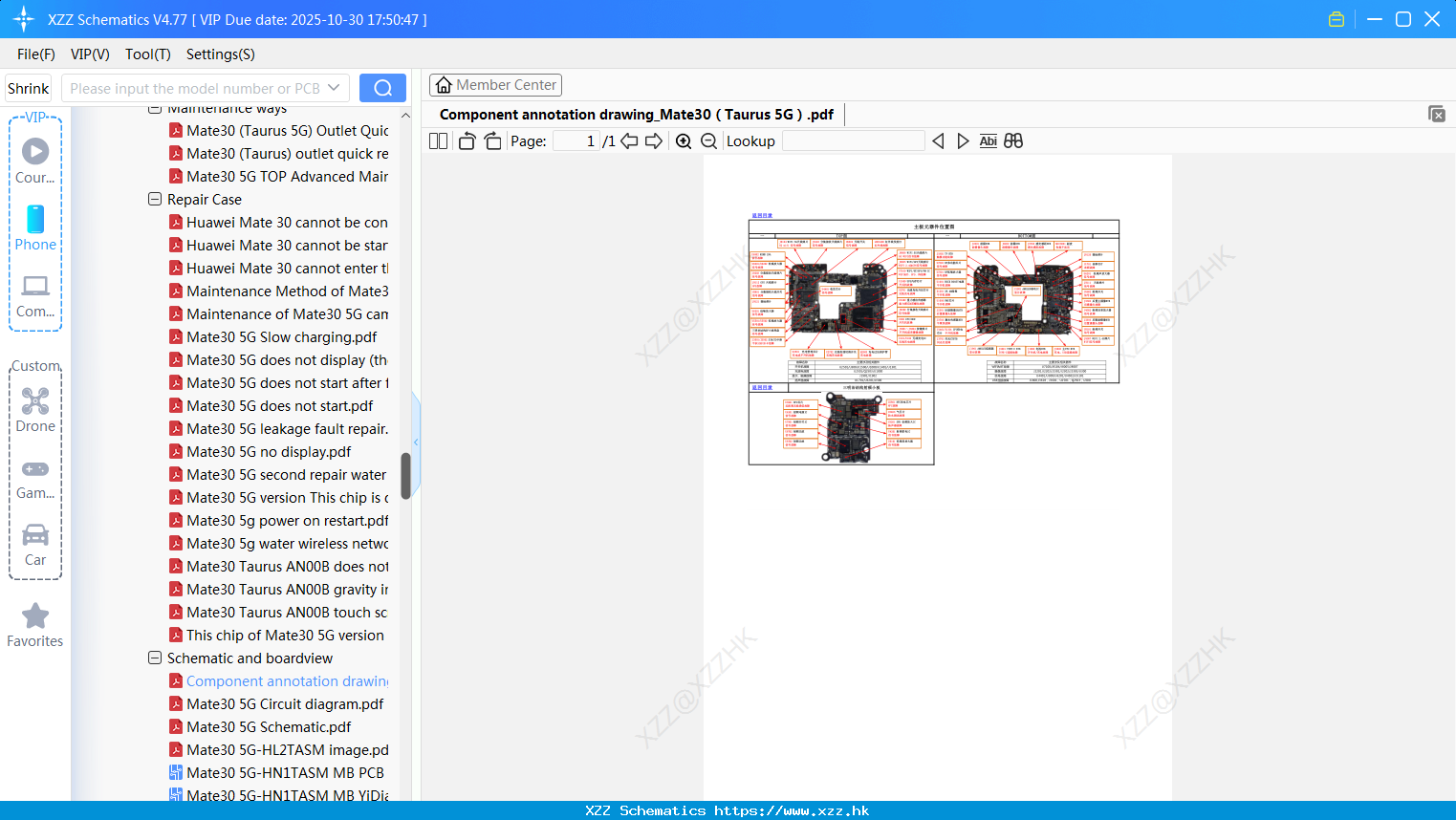Open the VIP(V) menu

[x=90, y=54]
